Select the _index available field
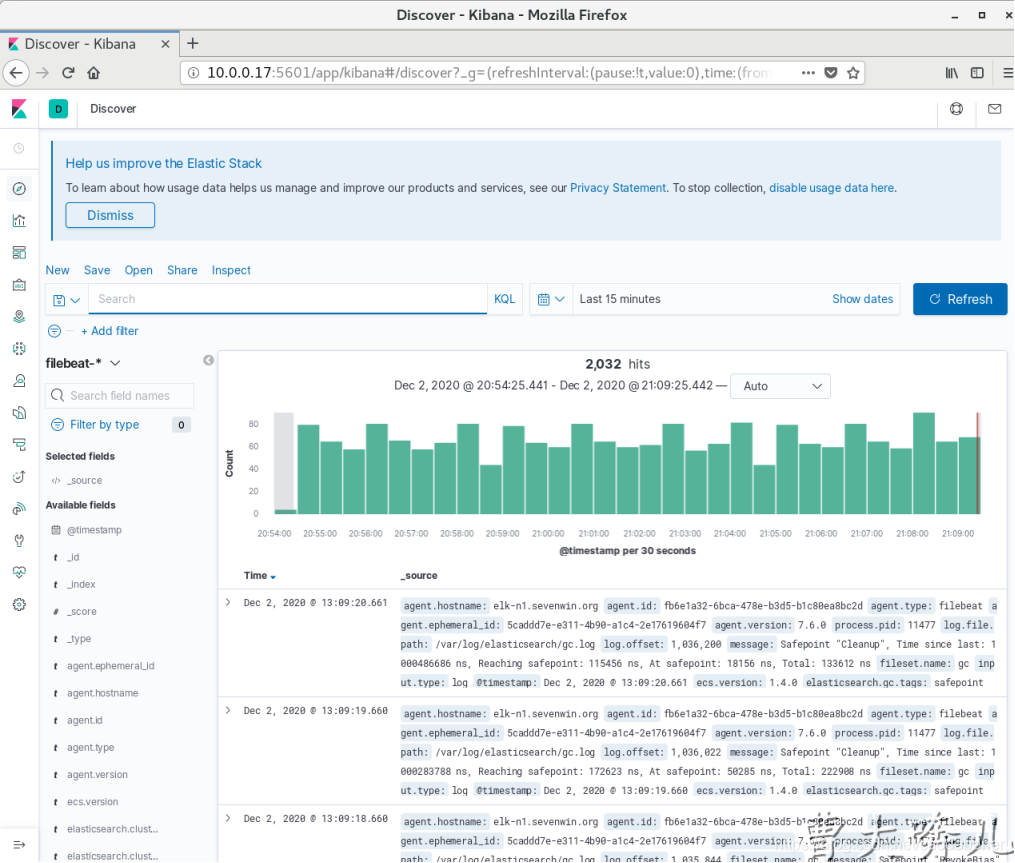The width and height of the screenshot is (1015, 863). (x=81, y=584)
